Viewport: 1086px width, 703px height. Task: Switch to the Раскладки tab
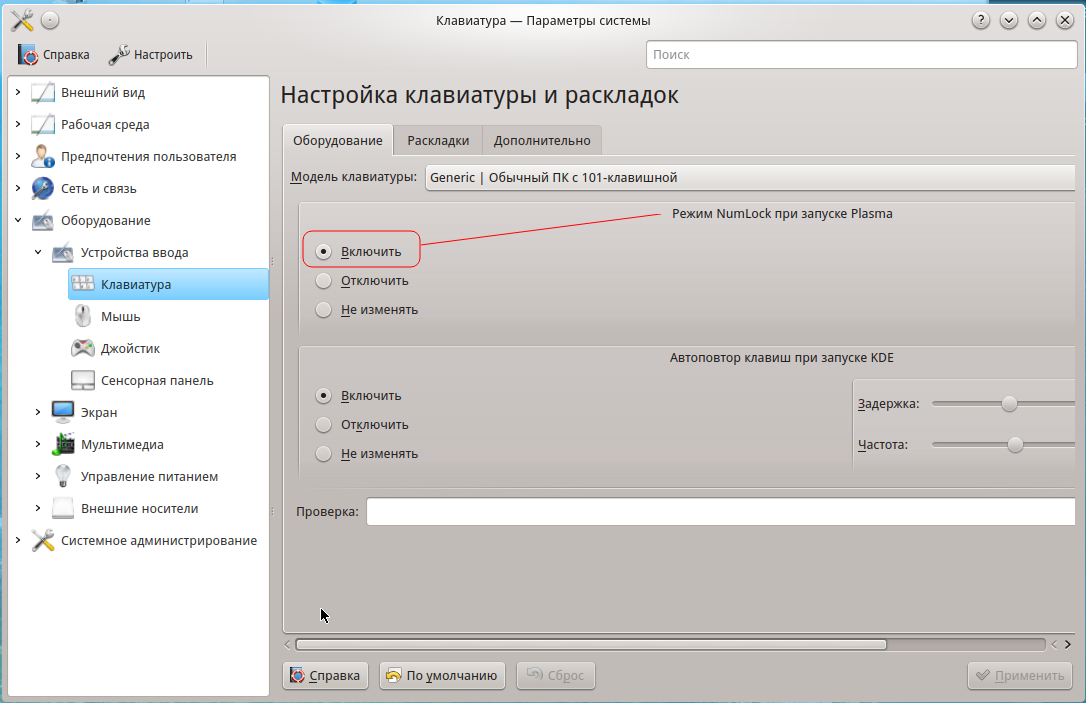[438, 141]
